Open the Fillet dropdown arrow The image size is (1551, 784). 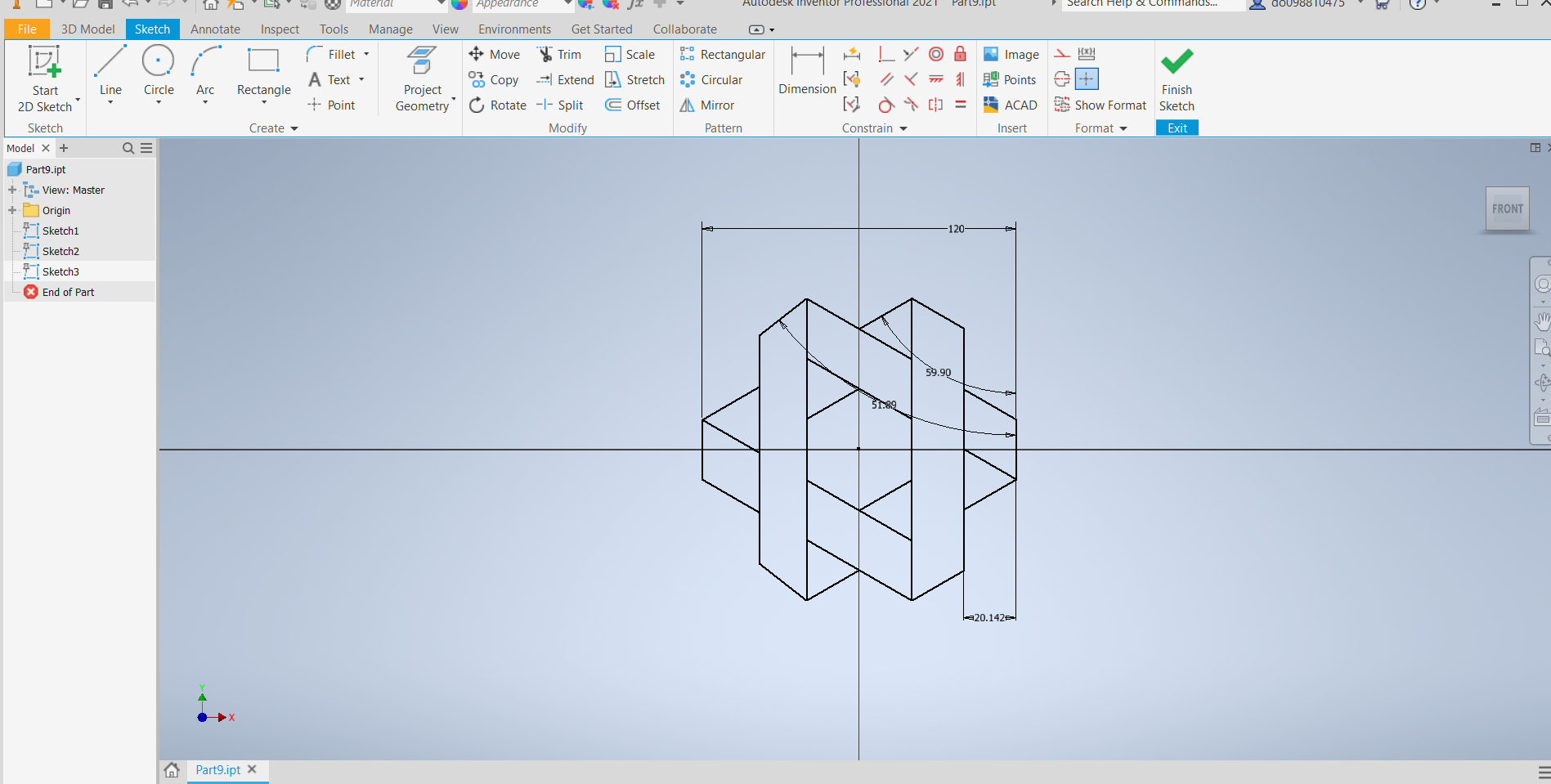point(366,54)
